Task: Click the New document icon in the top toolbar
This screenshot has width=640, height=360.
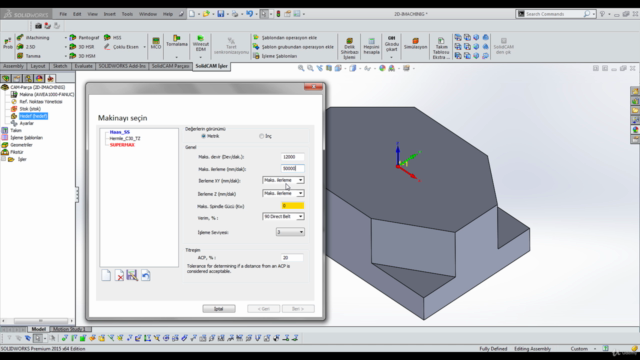Action: click(x=192, y=14)
